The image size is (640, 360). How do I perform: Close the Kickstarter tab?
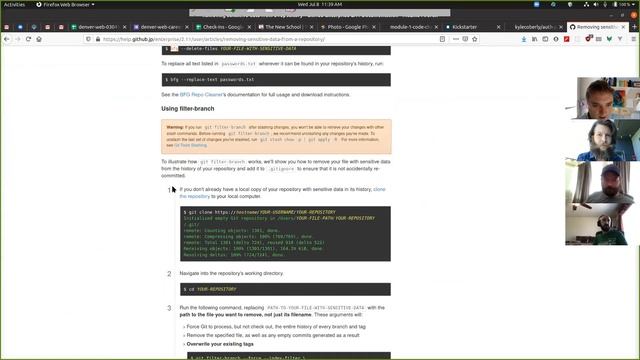point(498,27)
